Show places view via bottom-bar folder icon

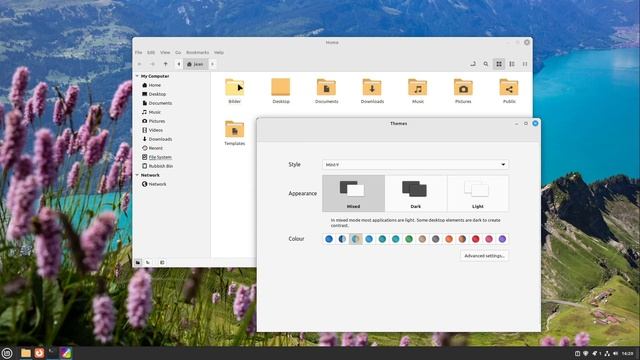coord(138,262)
